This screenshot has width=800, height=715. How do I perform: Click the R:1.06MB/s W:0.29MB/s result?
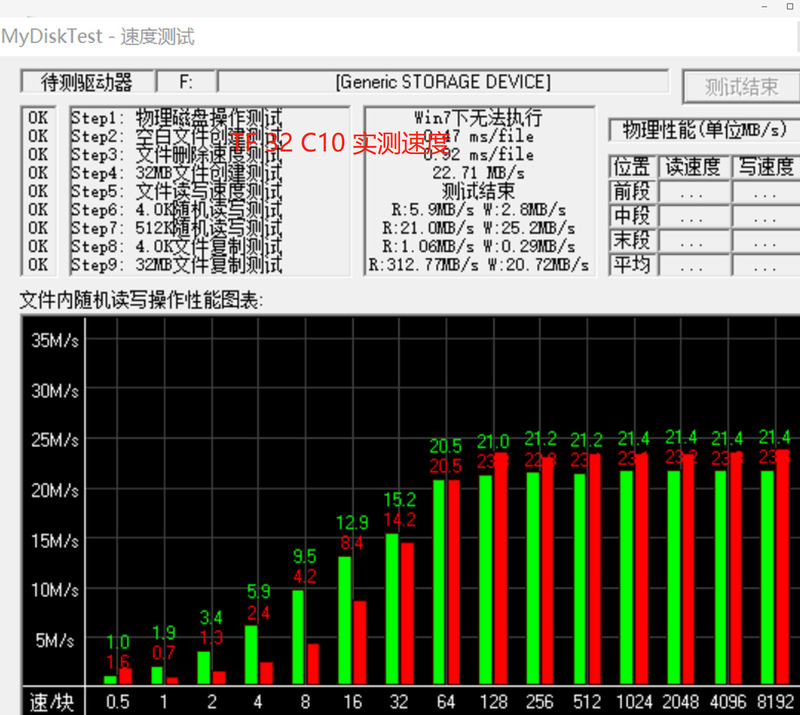479,246
